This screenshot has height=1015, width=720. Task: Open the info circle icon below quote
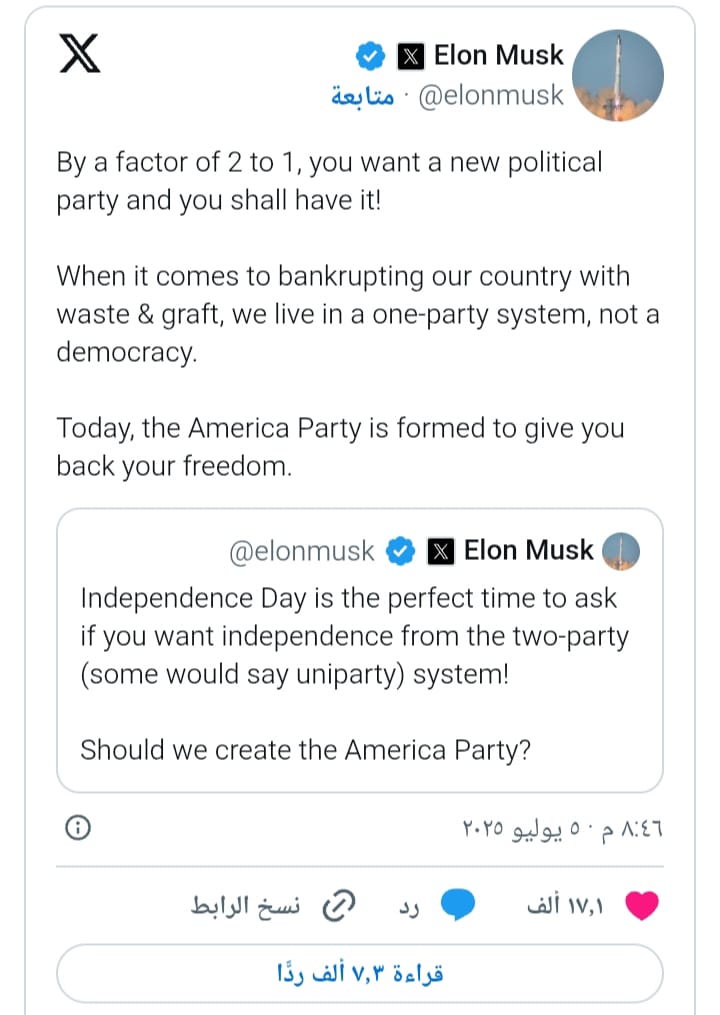point(78,828)
